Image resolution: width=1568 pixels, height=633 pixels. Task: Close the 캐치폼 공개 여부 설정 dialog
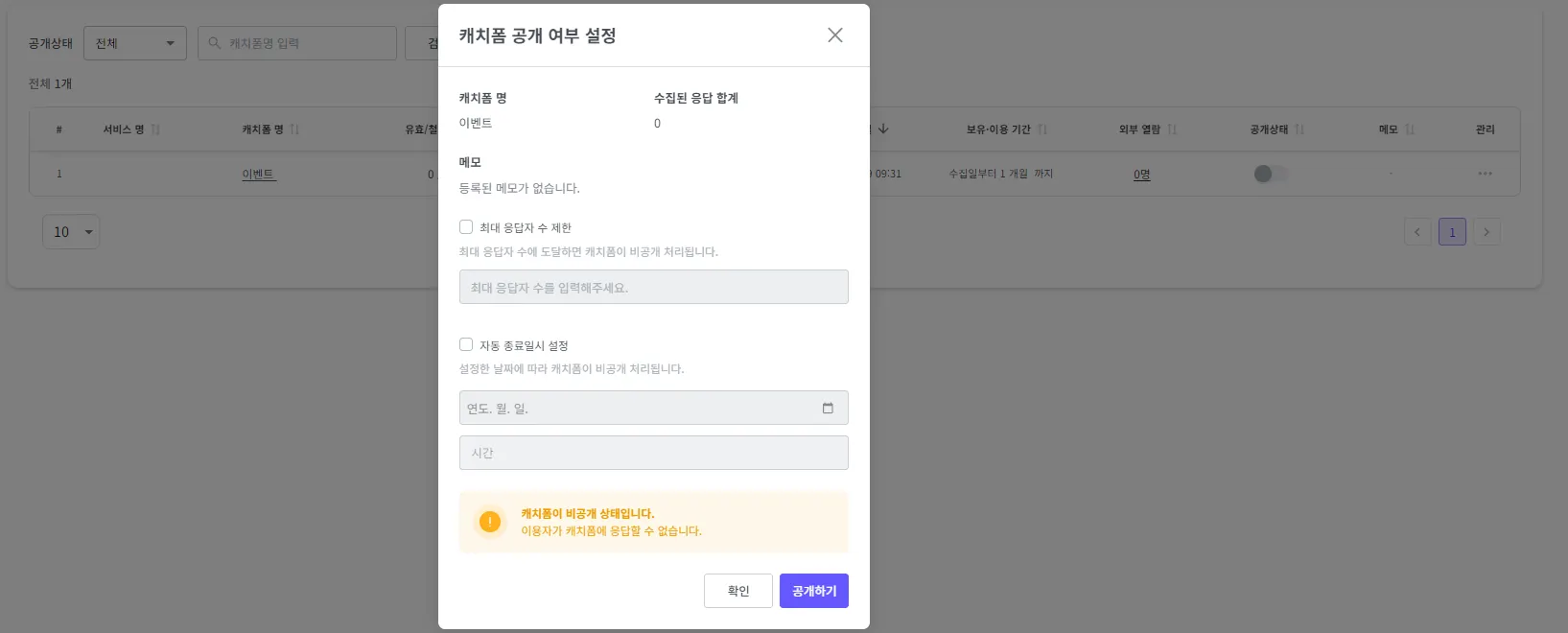834,35
